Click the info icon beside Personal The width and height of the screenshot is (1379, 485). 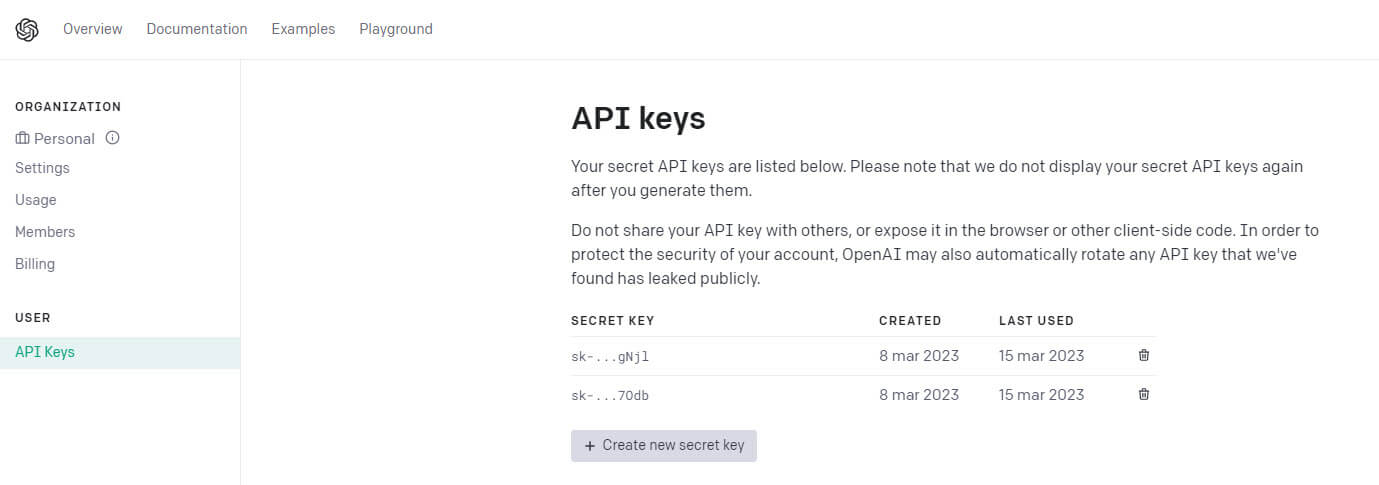pos(112,138)
